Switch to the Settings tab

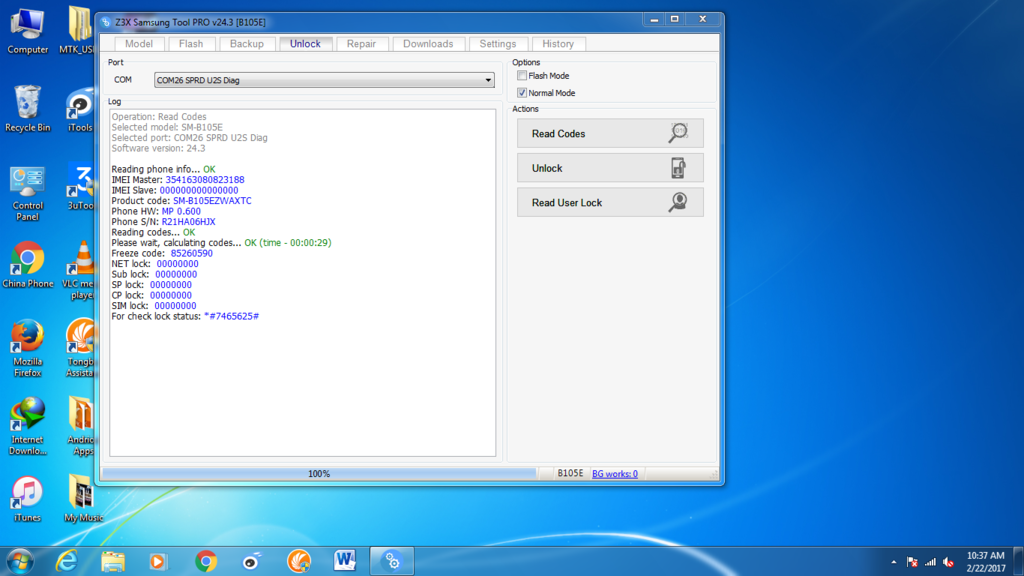point(498,44)
